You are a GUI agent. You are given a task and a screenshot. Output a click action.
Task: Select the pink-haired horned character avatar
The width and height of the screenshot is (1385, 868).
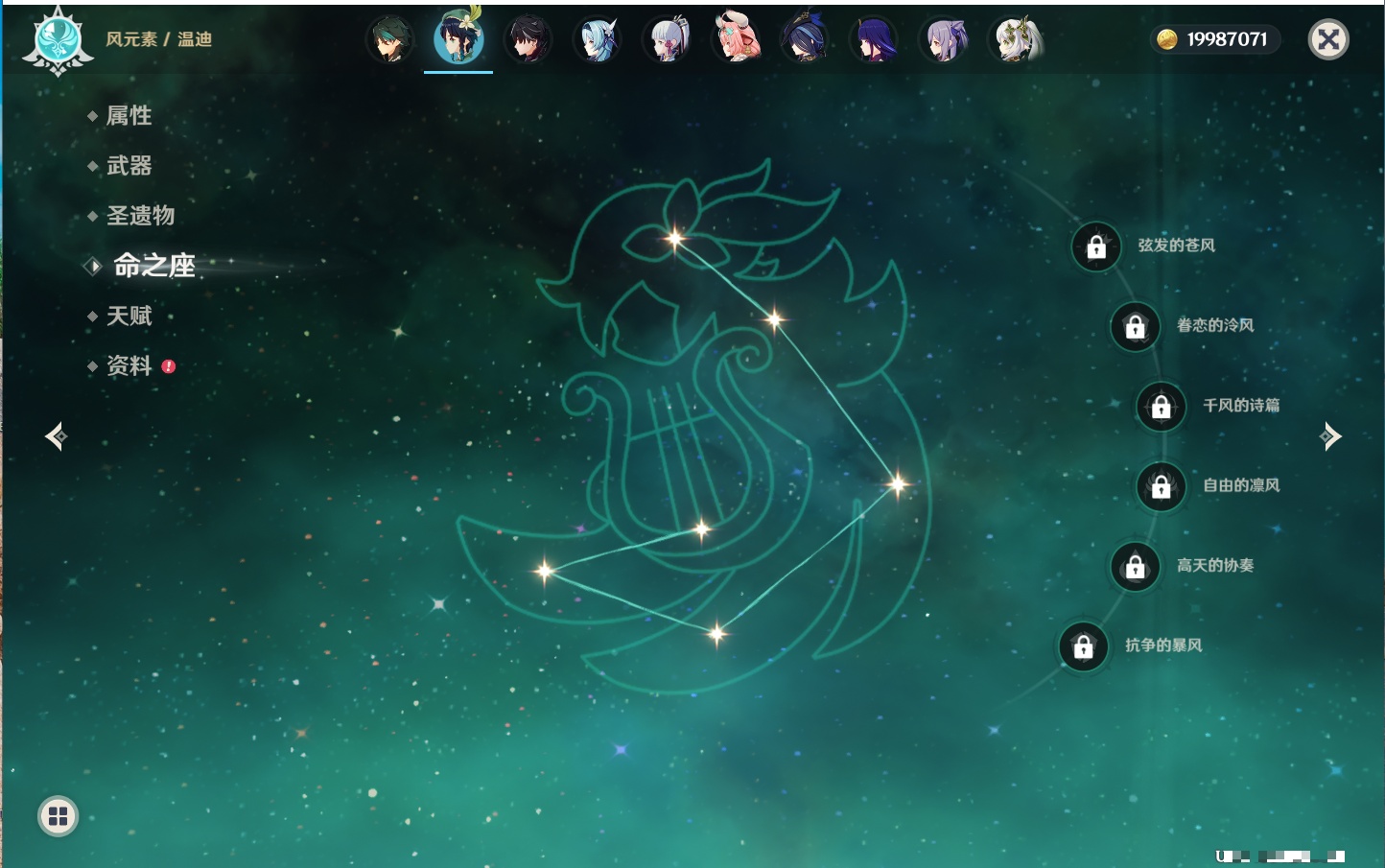tap(736, 39)
